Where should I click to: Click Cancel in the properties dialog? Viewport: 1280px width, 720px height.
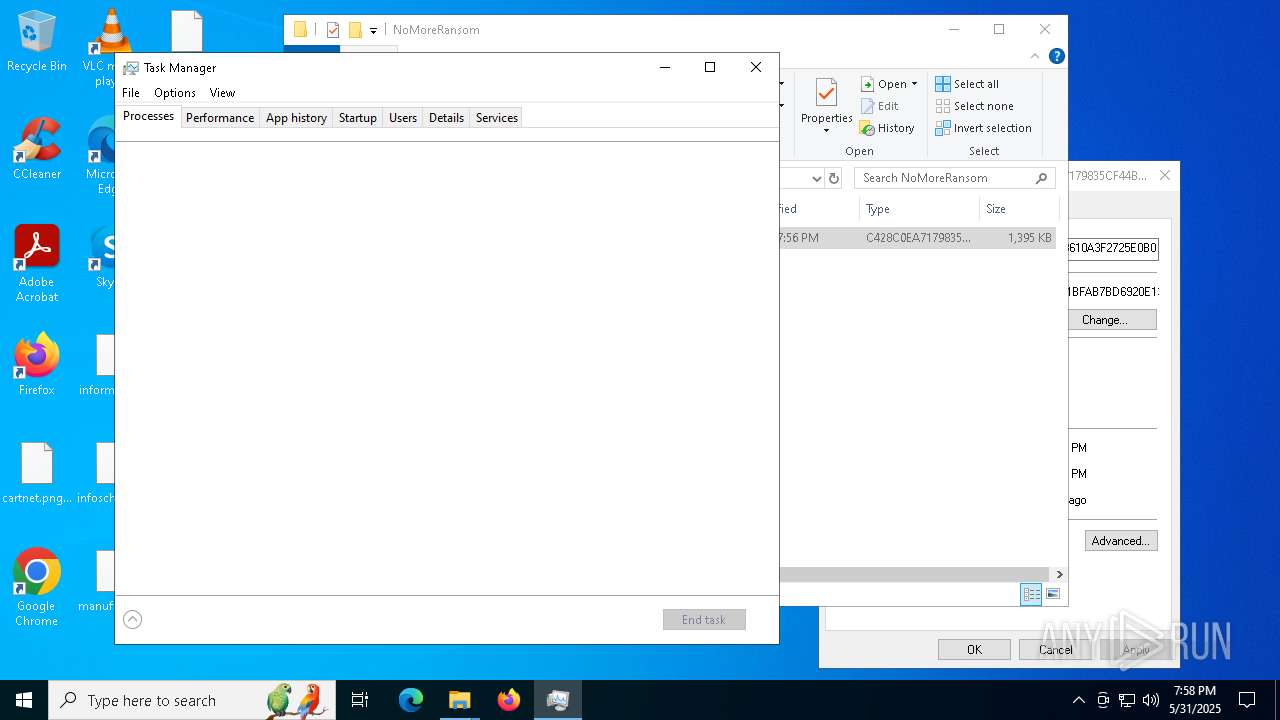1055,650
